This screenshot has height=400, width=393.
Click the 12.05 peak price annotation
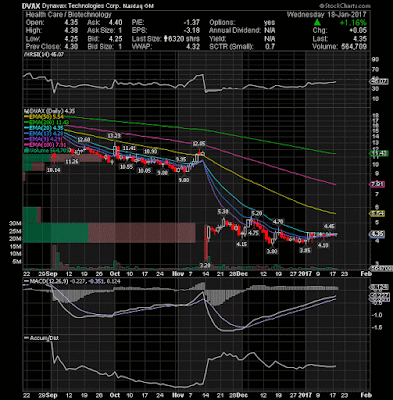pyautogui.click(x=199, y=144)
